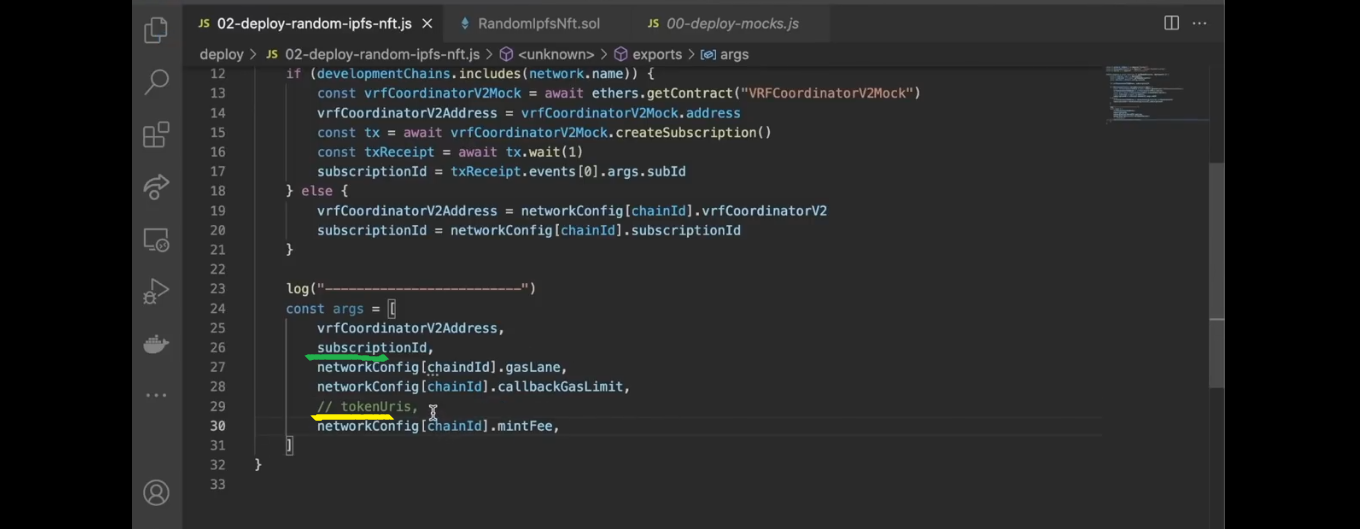Open the Run and Debug view
This screenshot has width=1360, height=529.
(x=156, y=292)
